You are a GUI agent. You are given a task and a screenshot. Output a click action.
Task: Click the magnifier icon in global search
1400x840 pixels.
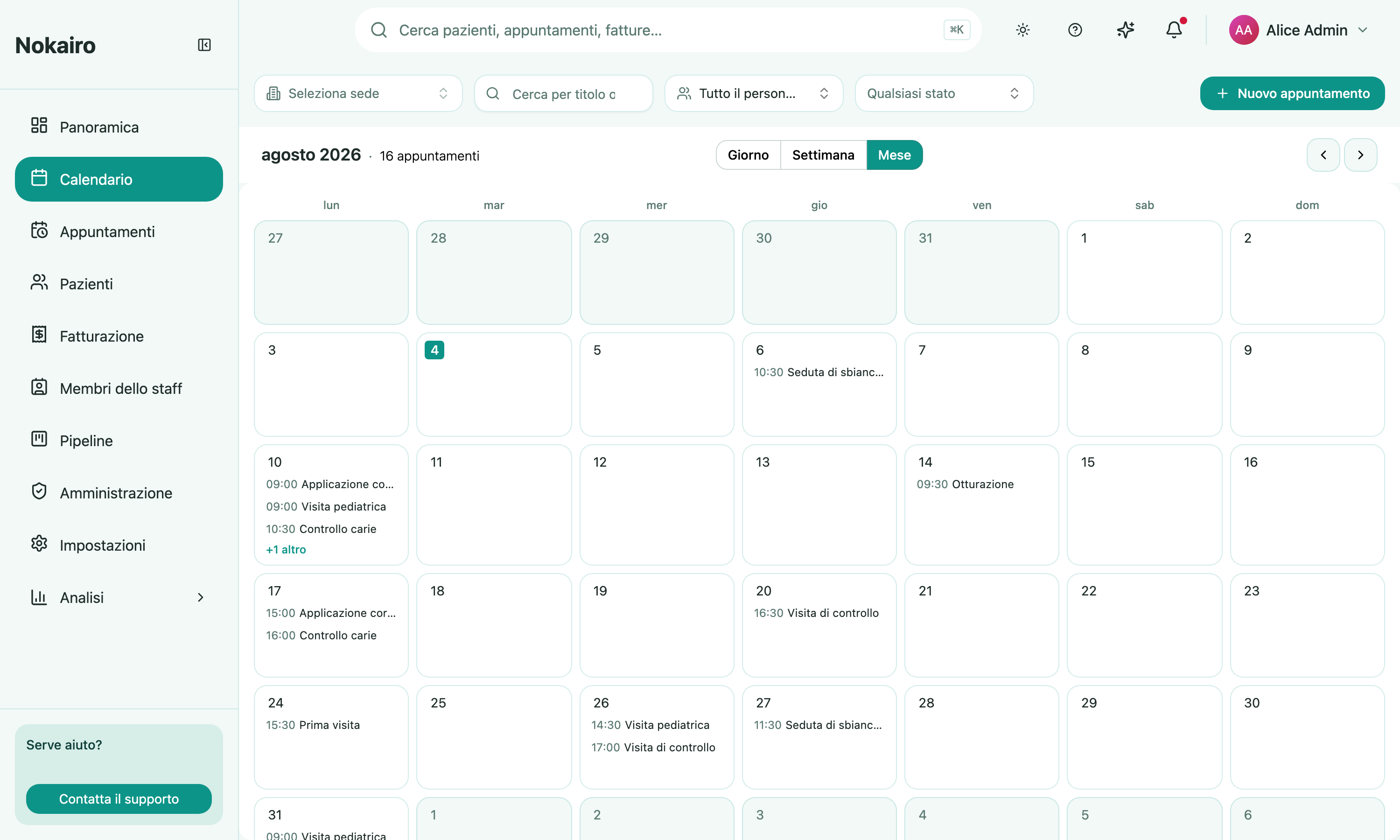pos(378,30)
